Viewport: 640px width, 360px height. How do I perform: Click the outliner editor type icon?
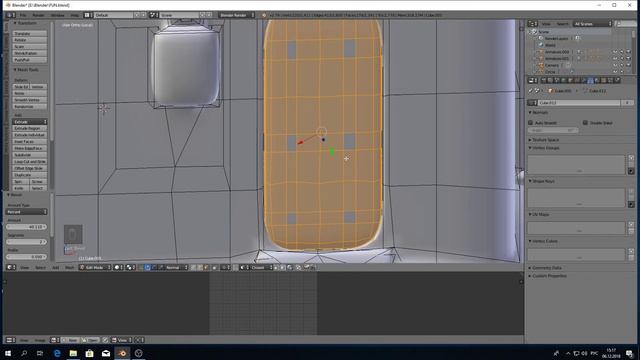coord(532,24)
